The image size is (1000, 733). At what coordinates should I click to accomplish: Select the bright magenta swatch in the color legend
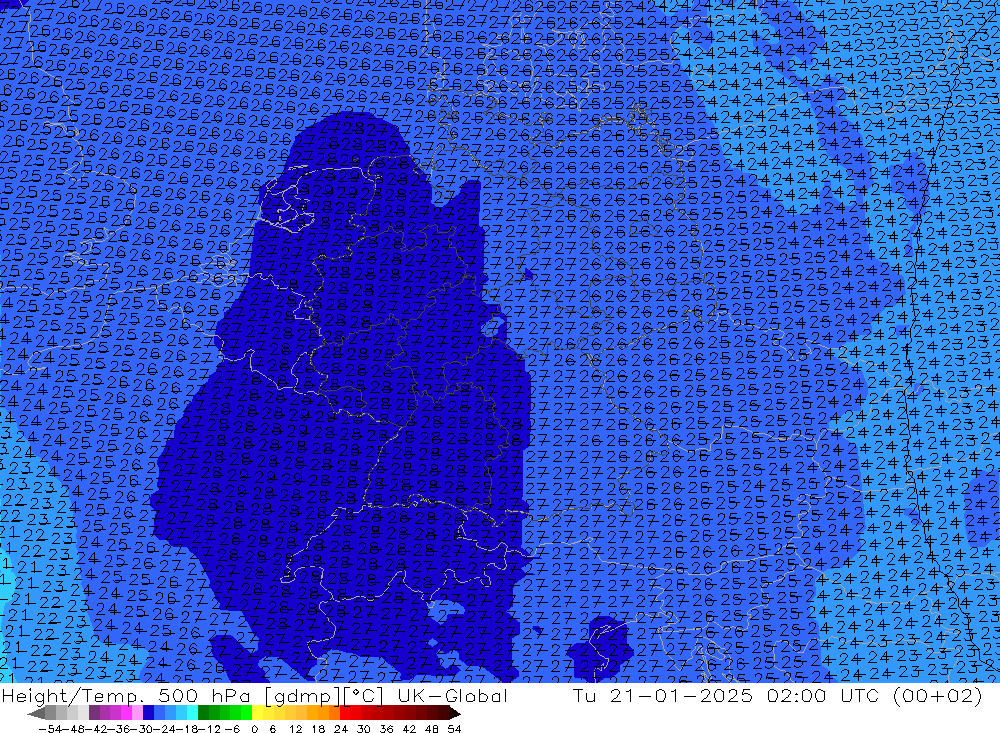126,713
